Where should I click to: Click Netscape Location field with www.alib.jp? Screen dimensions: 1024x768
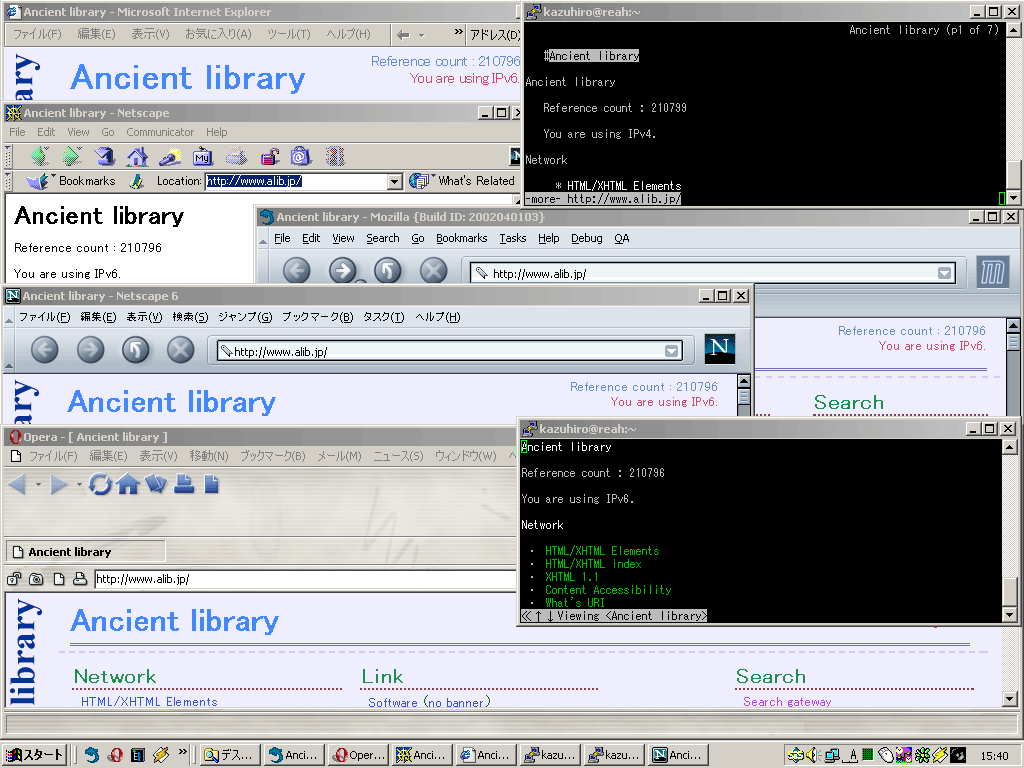click(296, 182)
